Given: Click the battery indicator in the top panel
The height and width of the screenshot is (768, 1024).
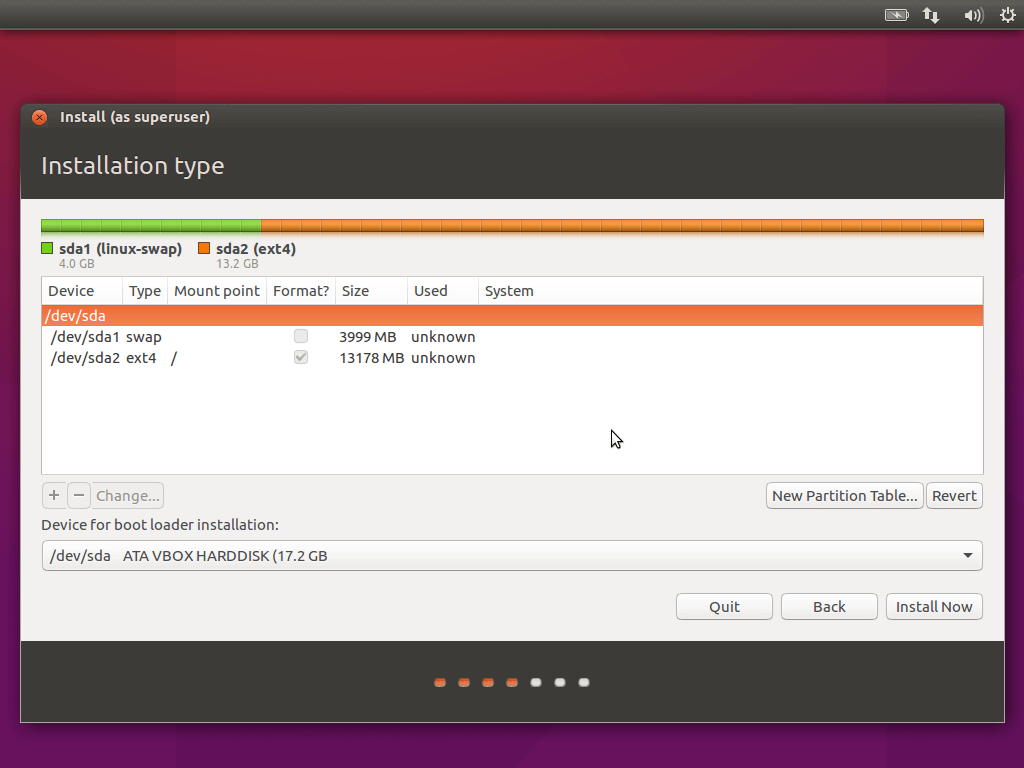Looking at the screenshot, I should 895,15.
